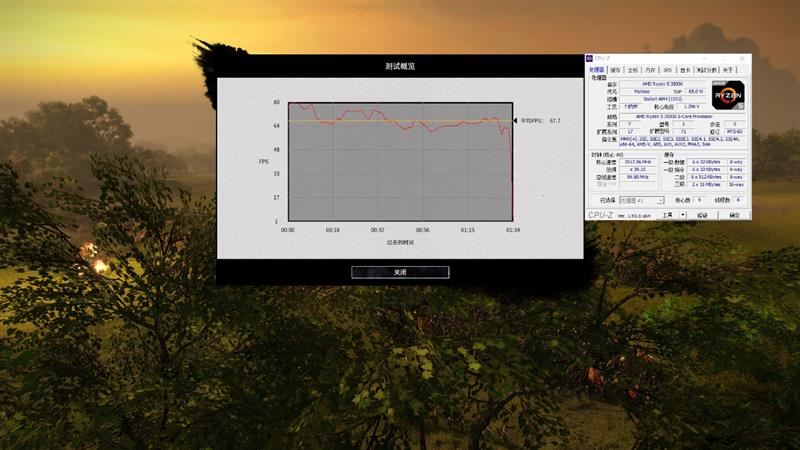The height and width of the screenshot is (450, 800).
Task: Close the CPU-Z window
Action: (742, 58)
